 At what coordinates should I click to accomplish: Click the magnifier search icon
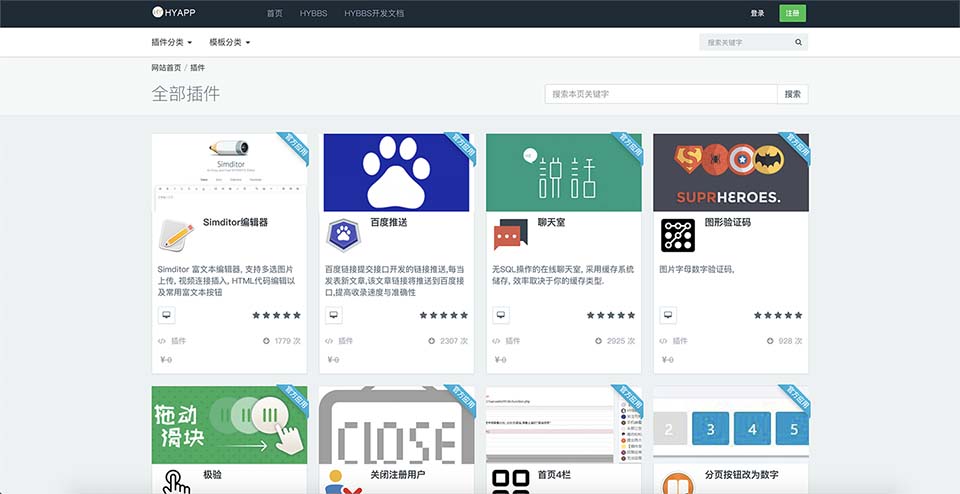(798, 42)
